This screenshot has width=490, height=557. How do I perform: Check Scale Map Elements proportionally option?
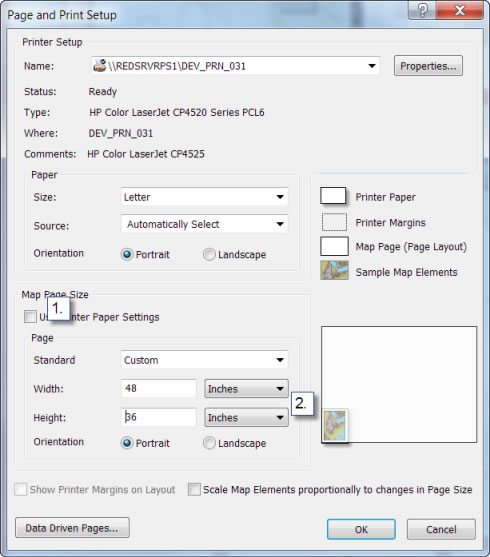(x=194, y=489)
